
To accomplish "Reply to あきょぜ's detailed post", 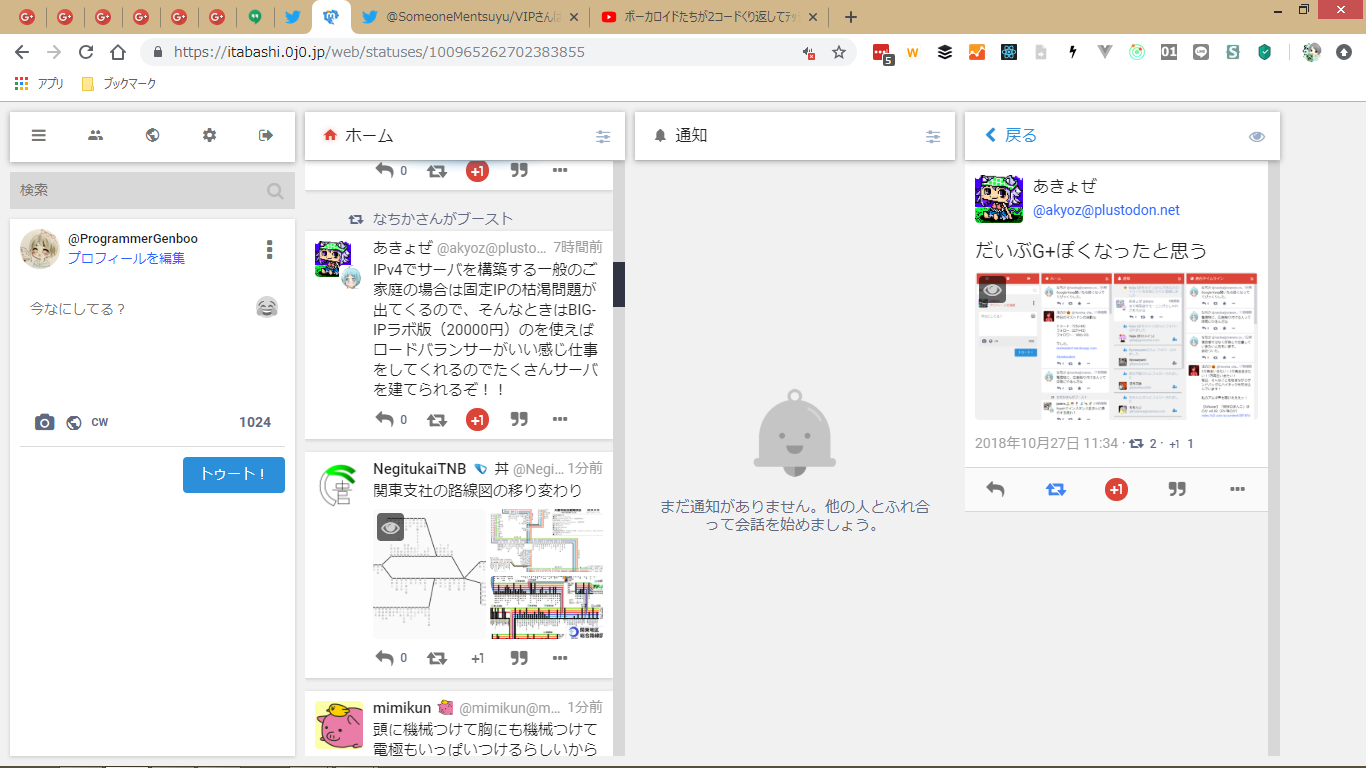I will pyautogui.click(x=995, y=489).
